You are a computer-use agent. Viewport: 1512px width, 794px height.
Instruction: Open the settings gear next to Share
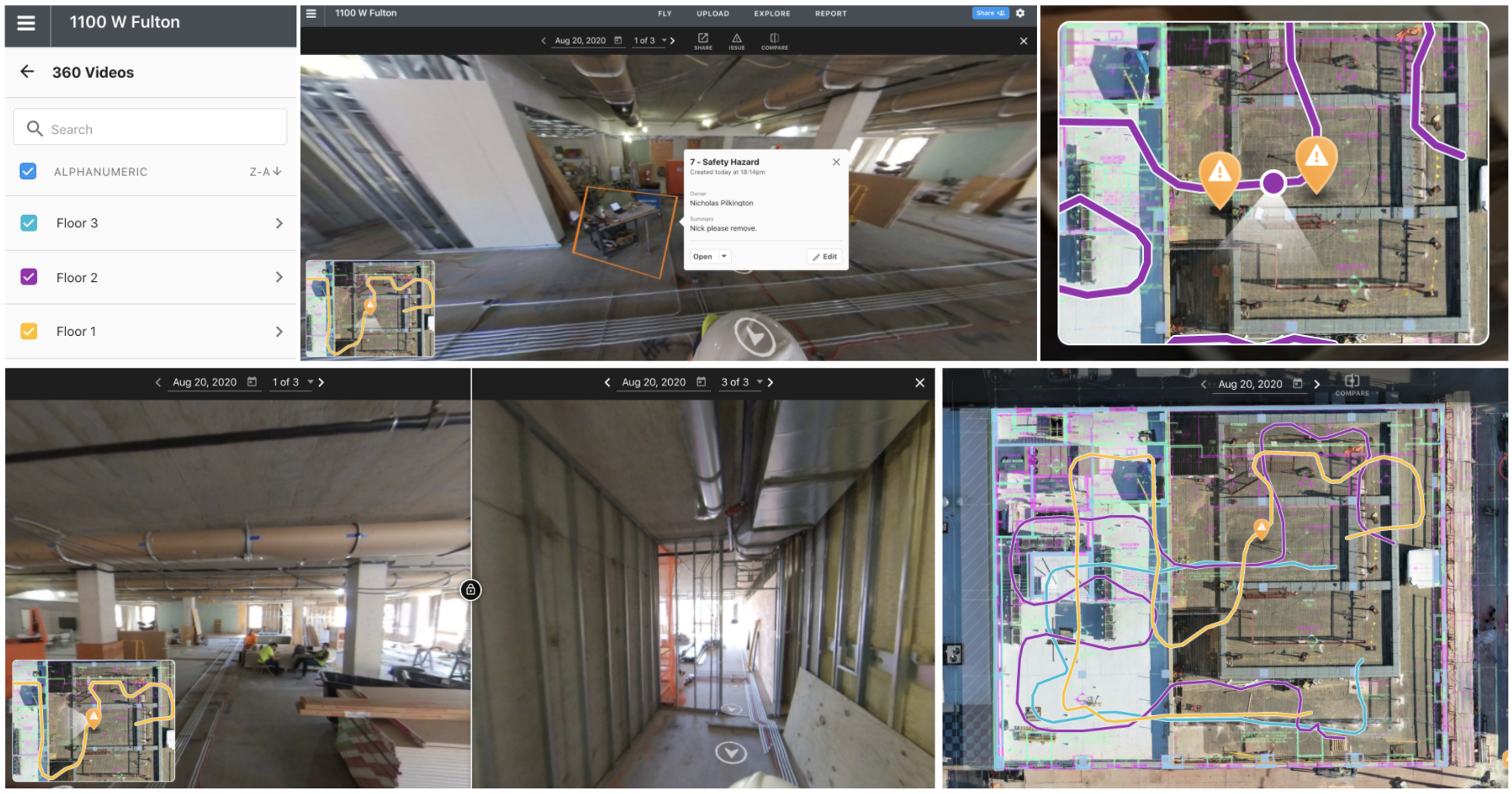point(1020,13)
